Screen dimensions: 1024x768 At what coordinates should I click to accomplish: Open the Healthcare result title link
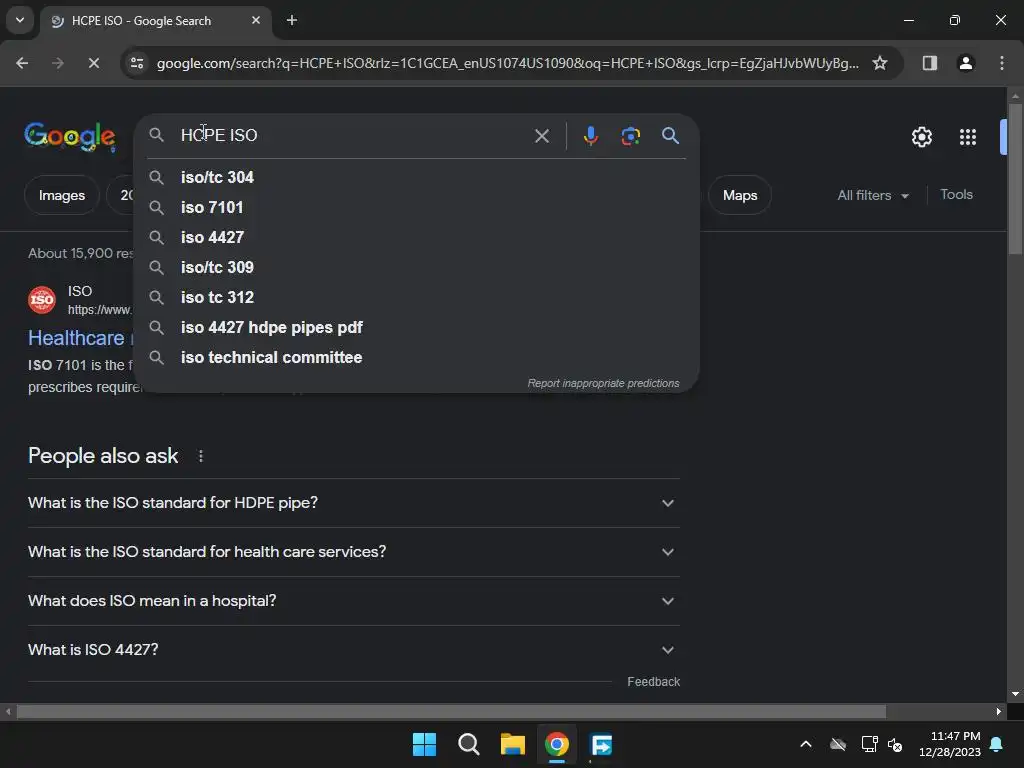[76, 338]
